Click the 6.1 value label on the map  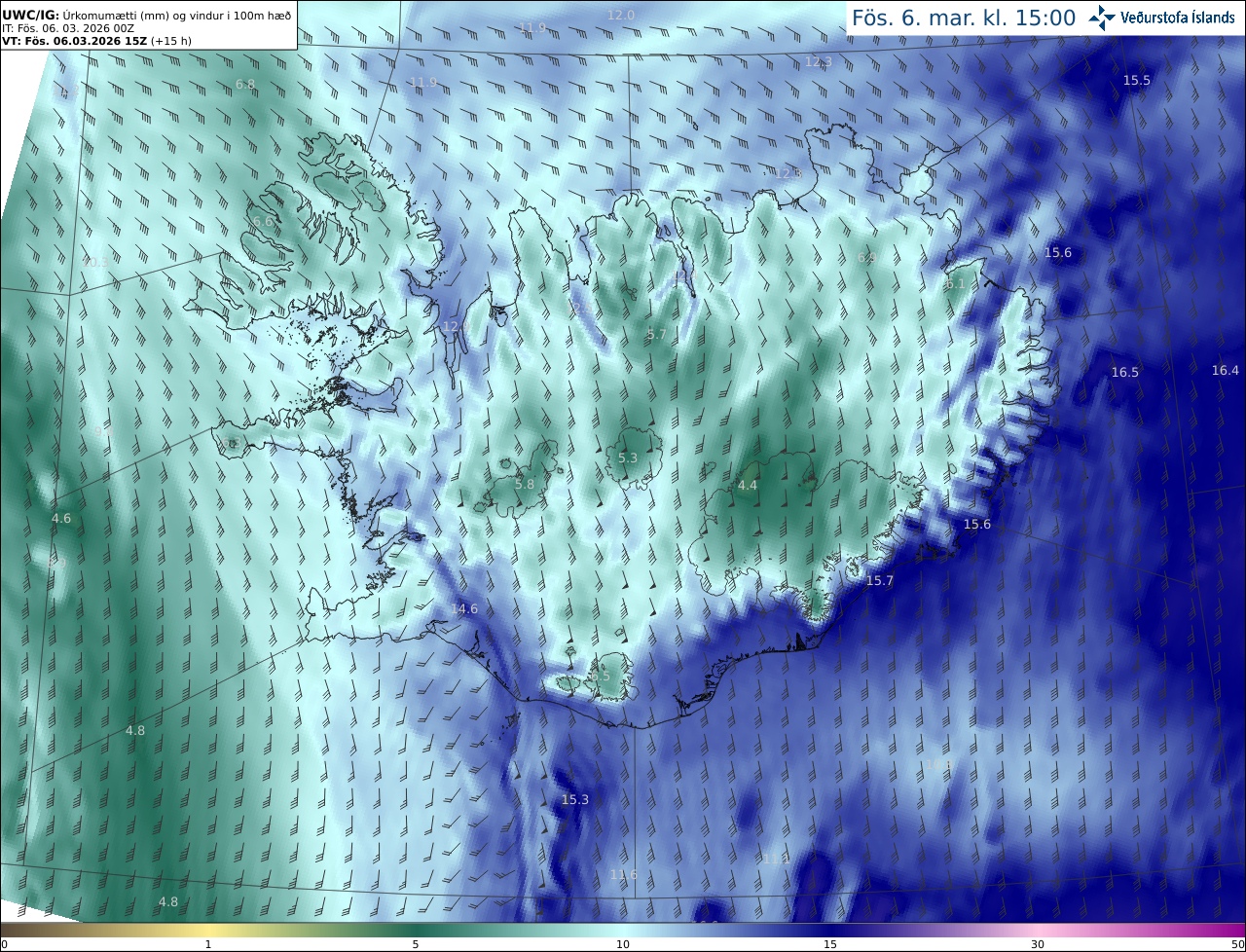(955, 283)
